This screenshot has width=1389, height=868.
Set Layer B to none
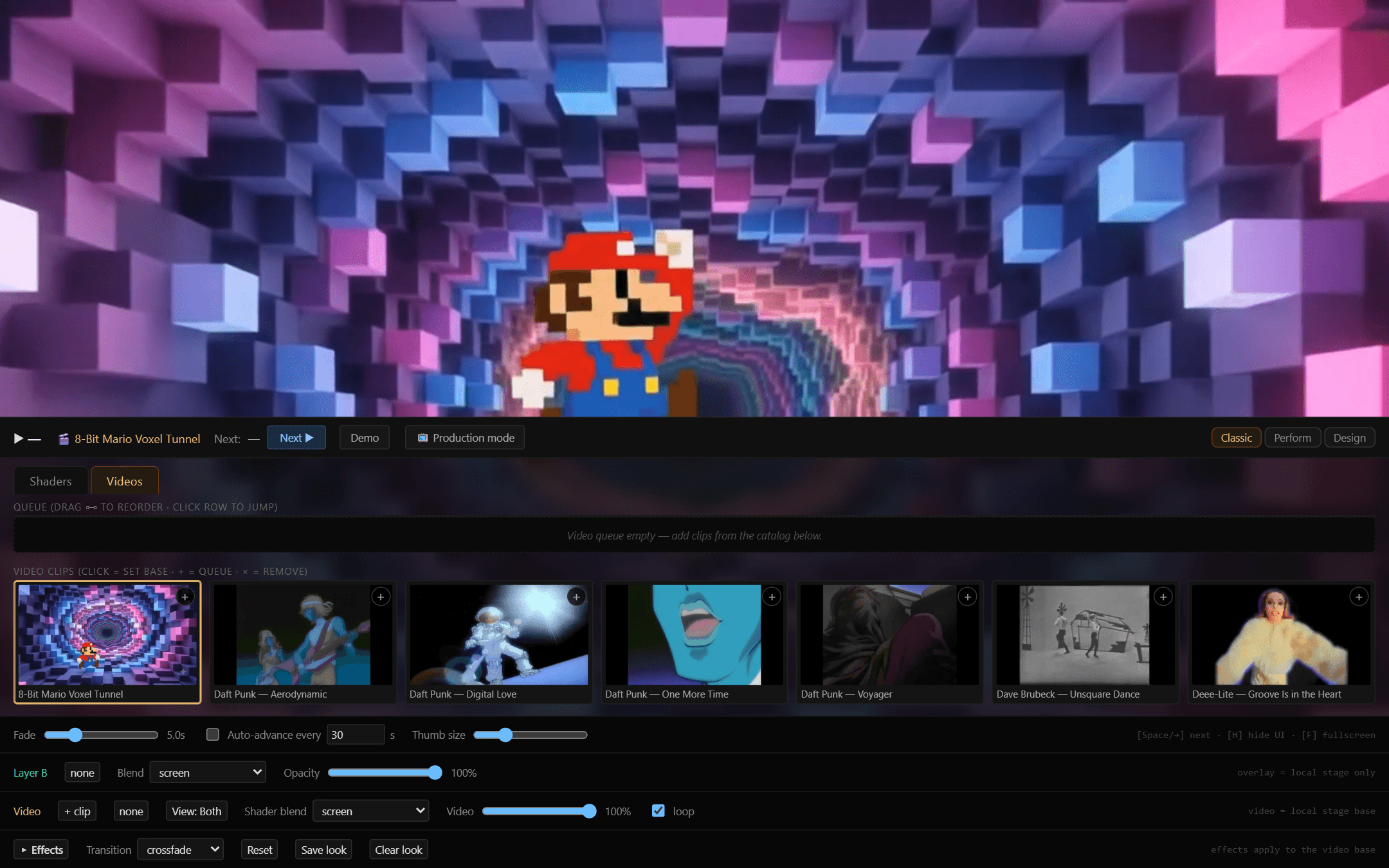[x=82, y=772]
